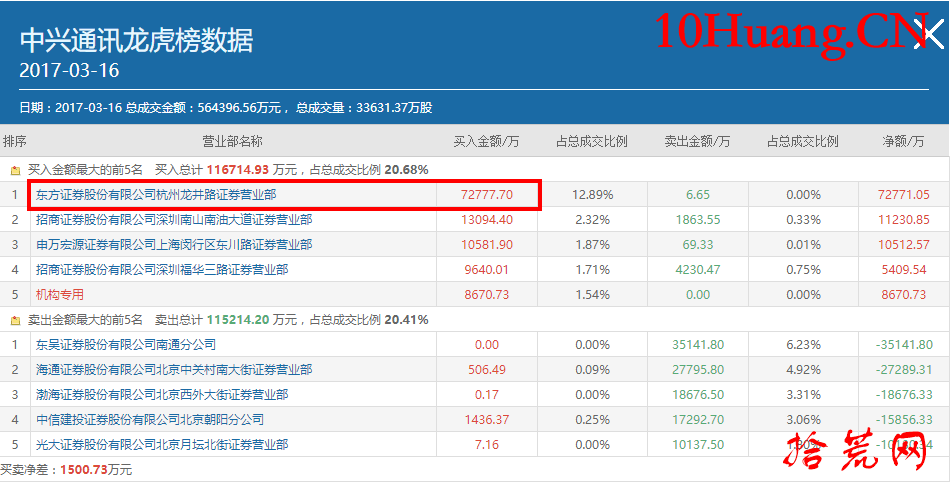Click the 排序 column header
Screen dimensions: 951x483
click(14, 141)
